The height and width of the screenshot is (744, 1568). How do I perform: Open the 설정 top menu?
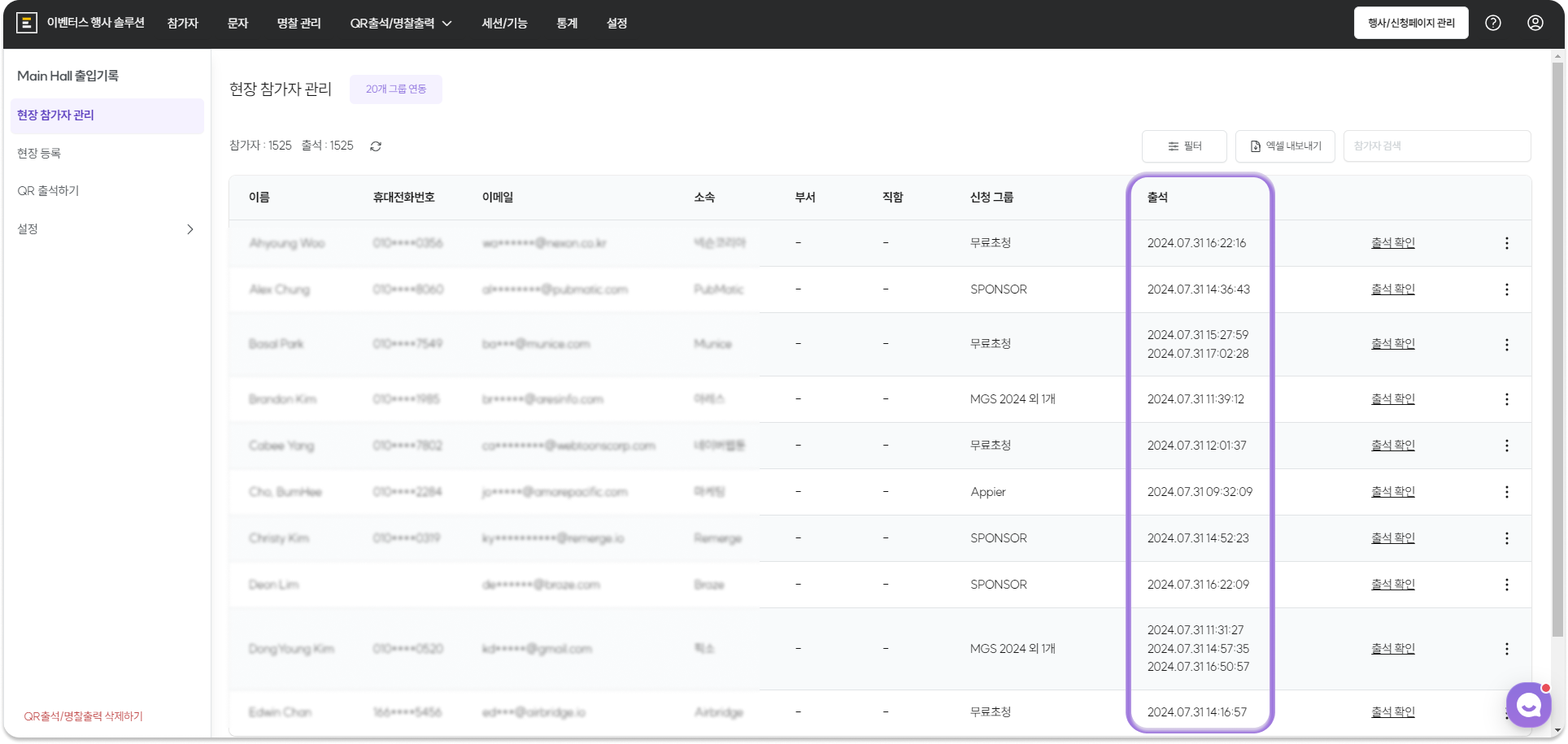click(616, 24)
